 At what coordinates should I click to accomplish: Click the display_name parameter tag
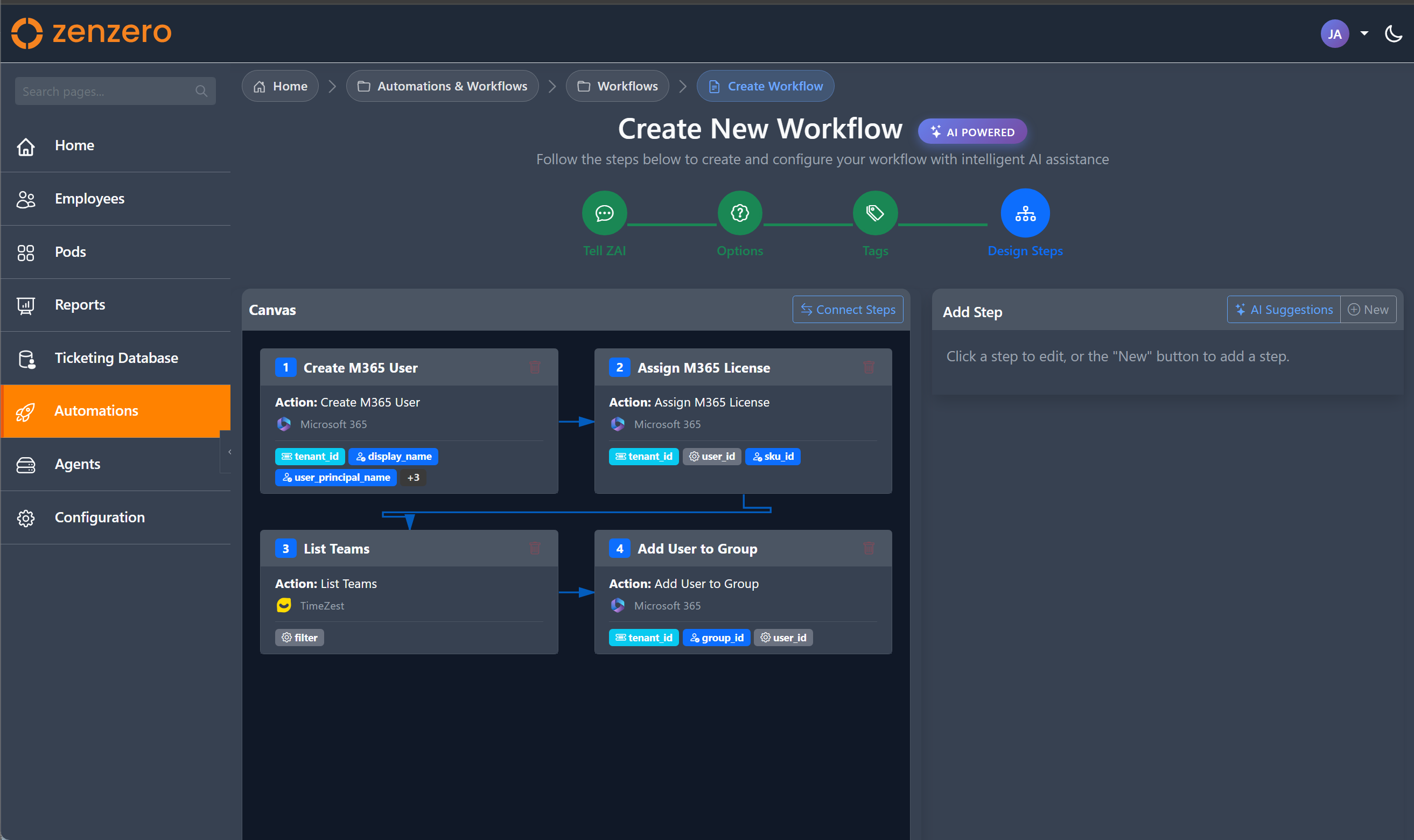(x=394, y=456)
